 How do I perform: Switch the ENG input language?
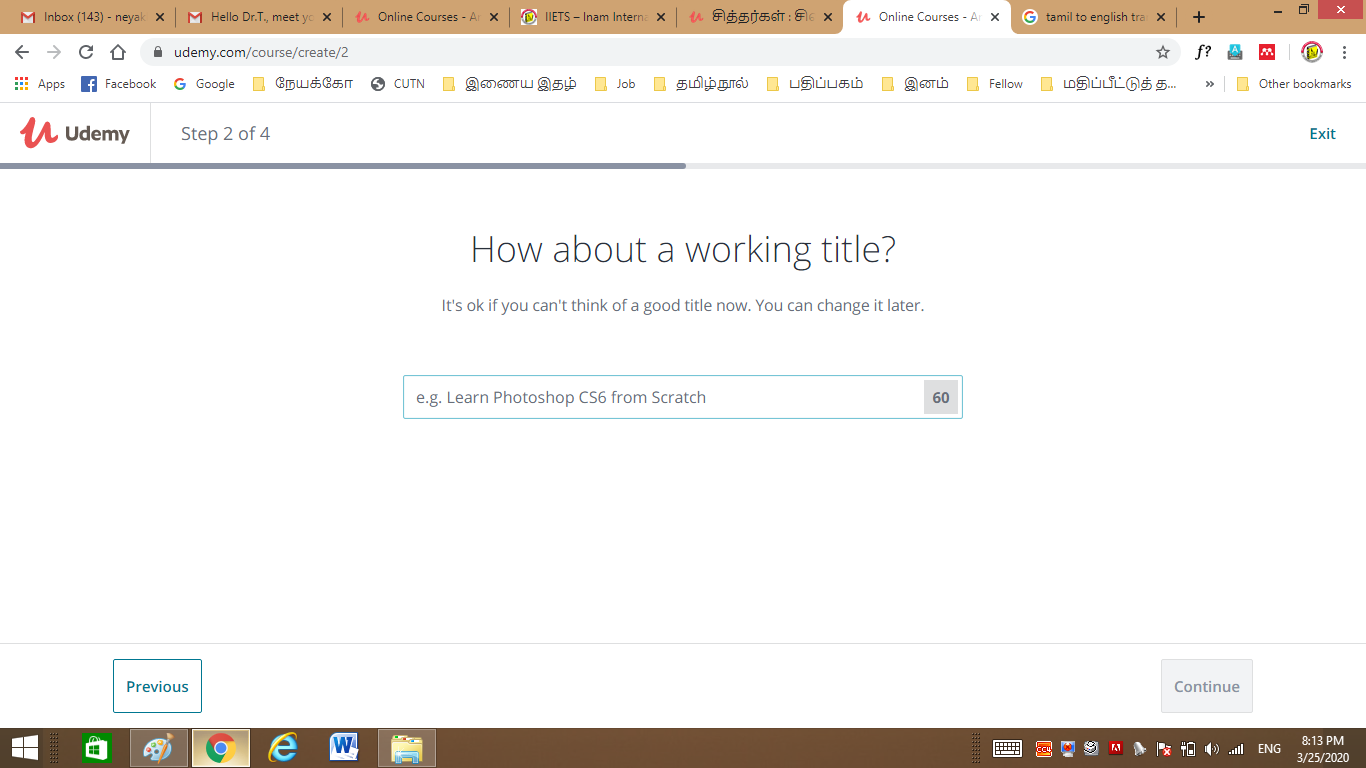pyautogui.click(x=1269, y=748)
